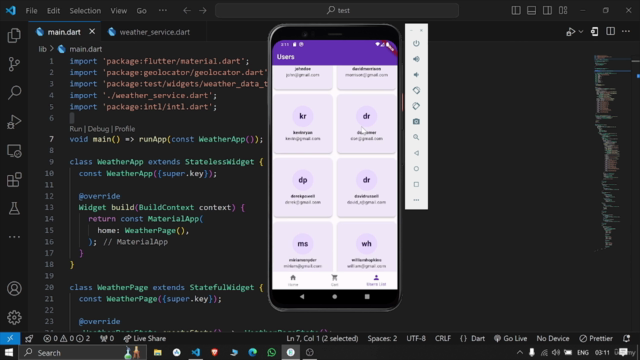This screenshot has height=360, width=640.
Task: Open the Manage gear menu
Action: (14, 317)
